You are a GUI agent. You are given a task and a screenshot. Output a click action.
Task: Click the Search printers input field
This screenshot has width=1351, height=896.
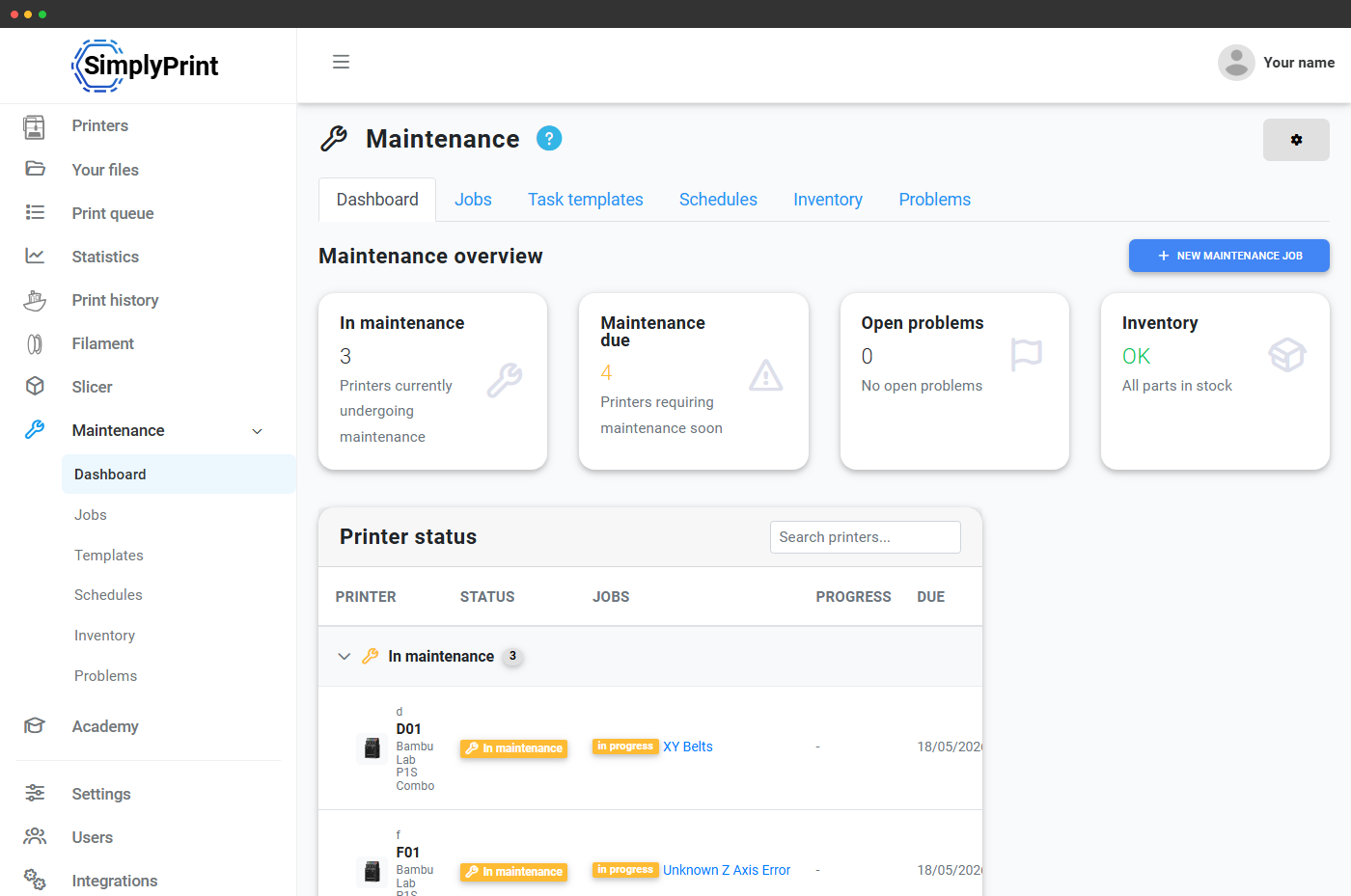point(866,537)
